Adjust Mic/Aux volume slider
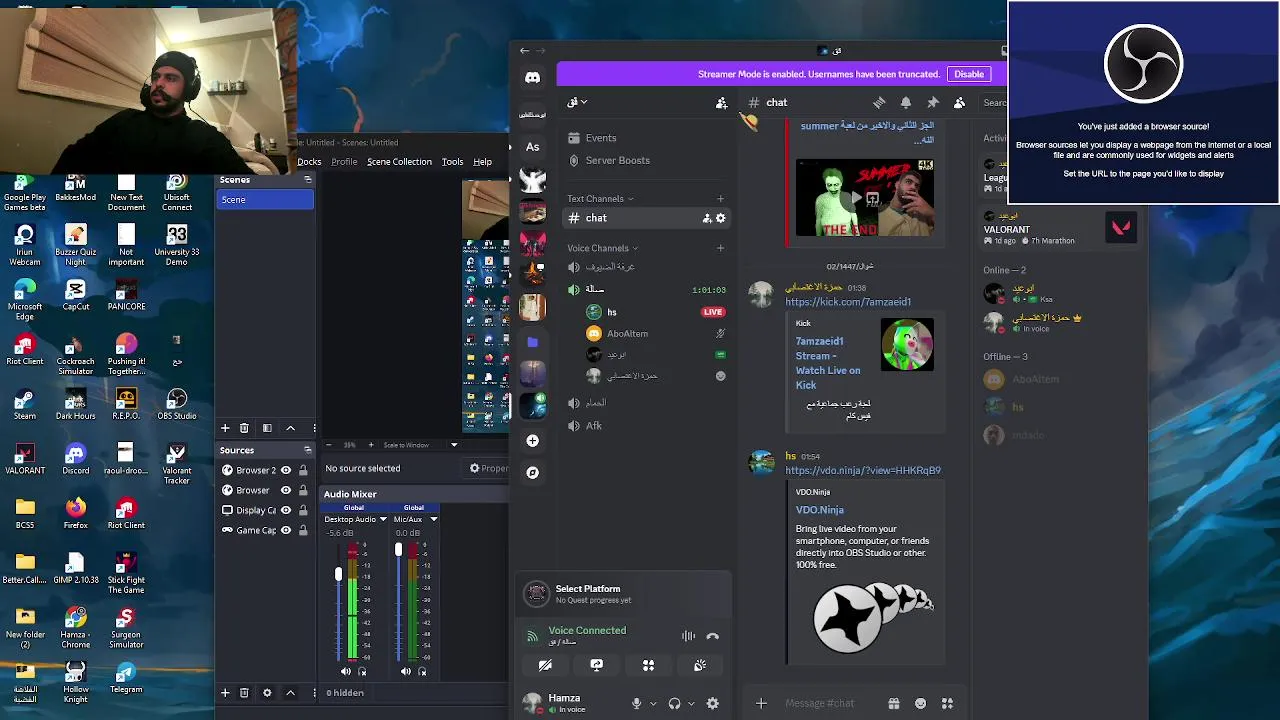 pos(398,550)
